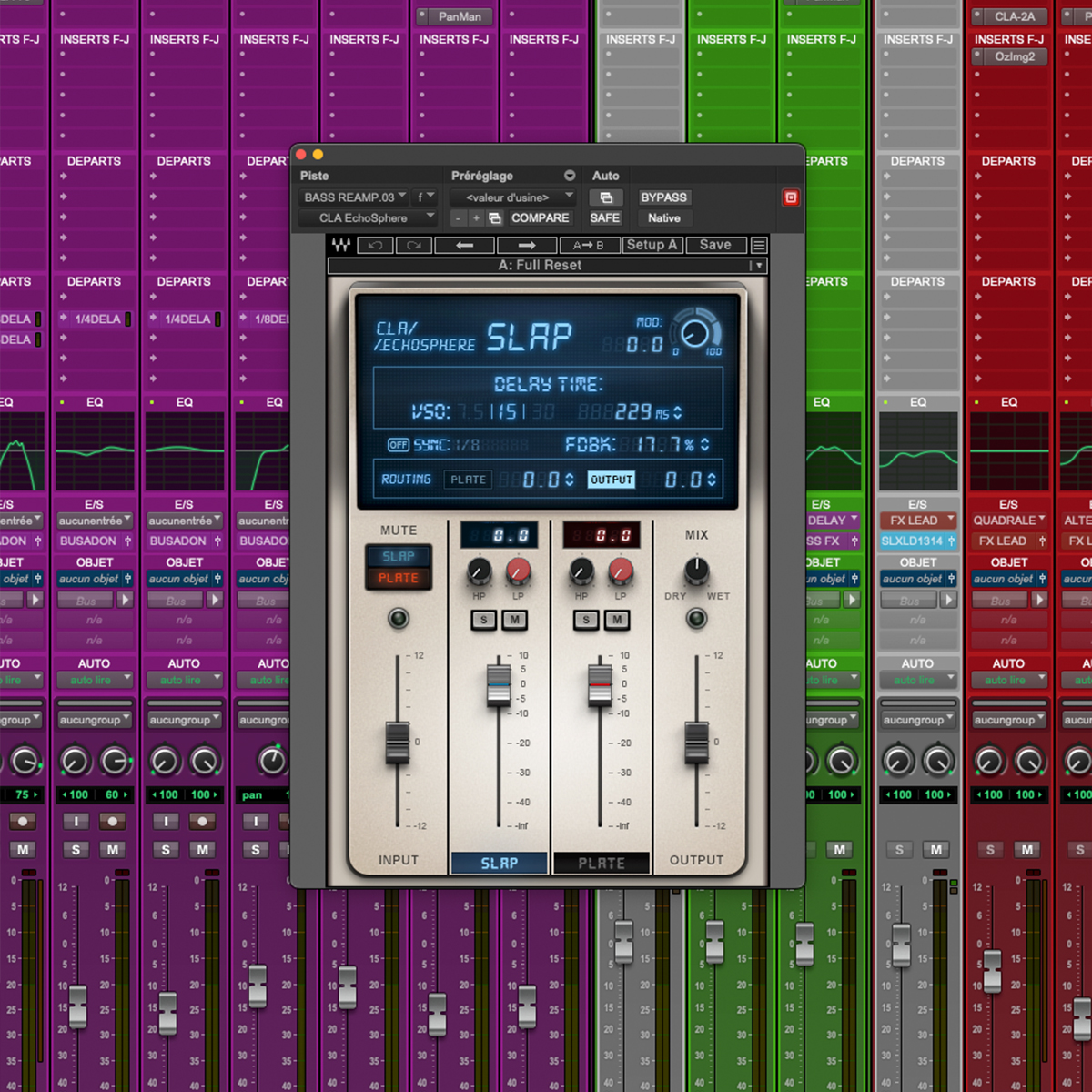Open the CLA EchoSphere plugin selector

(369, 218)
